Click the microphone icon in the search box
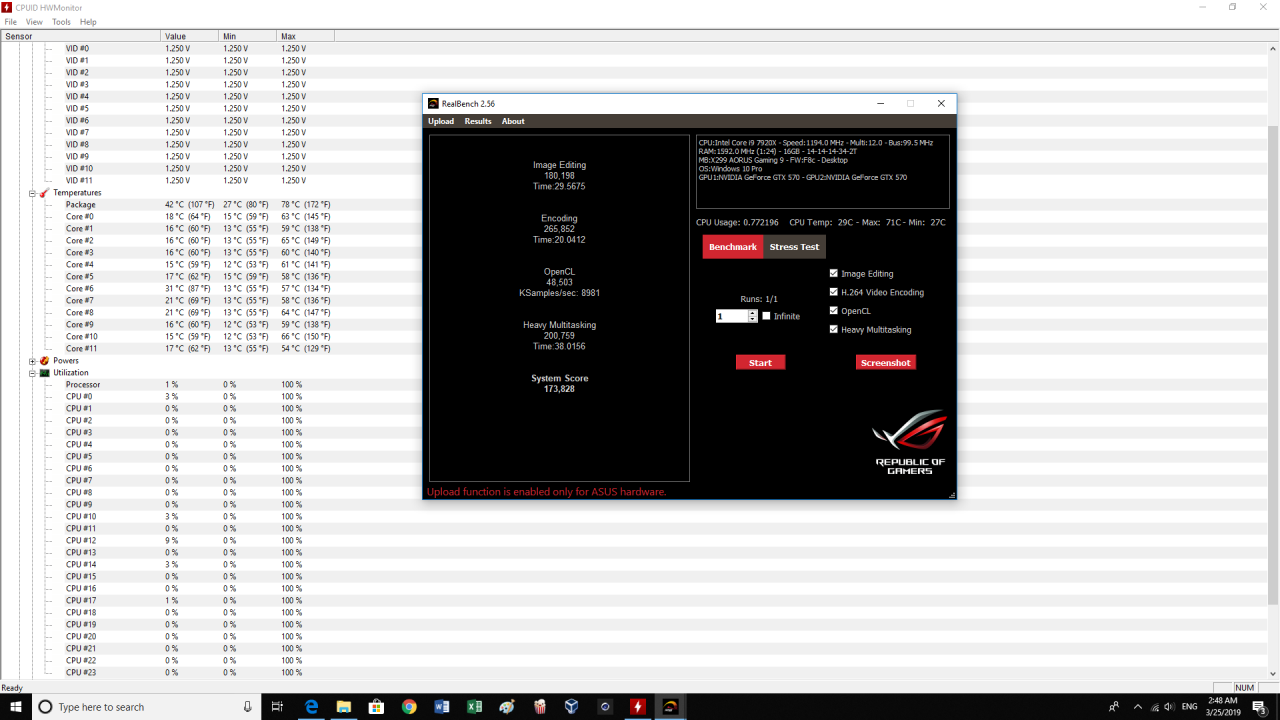The image size is (1280, 720). [248, 707]
